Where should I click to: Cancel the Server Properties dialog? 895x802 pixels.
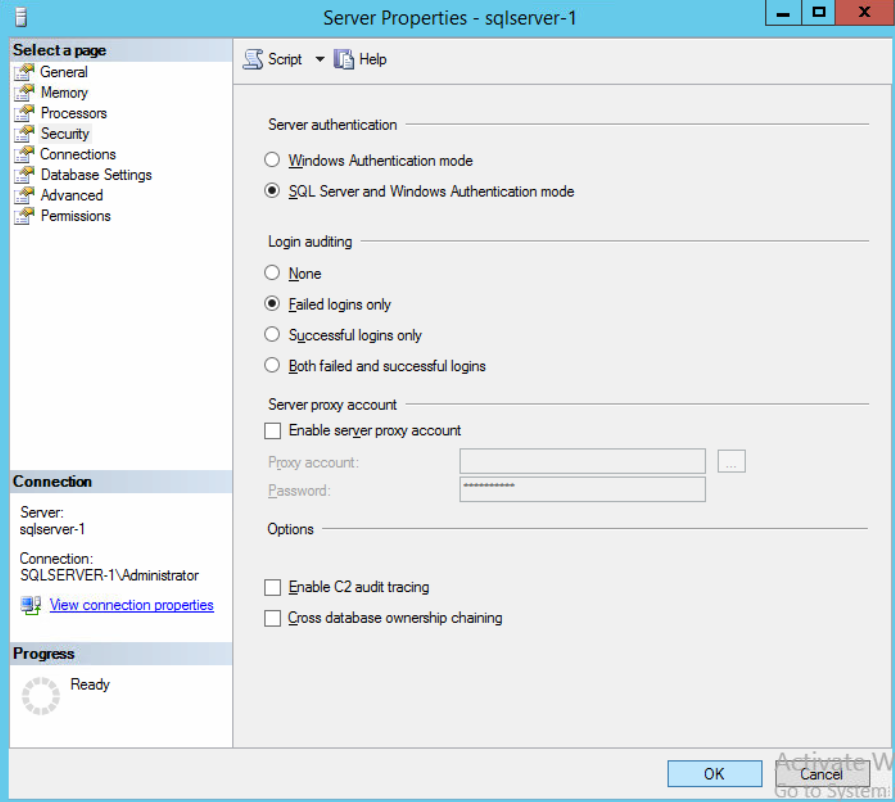822,774
